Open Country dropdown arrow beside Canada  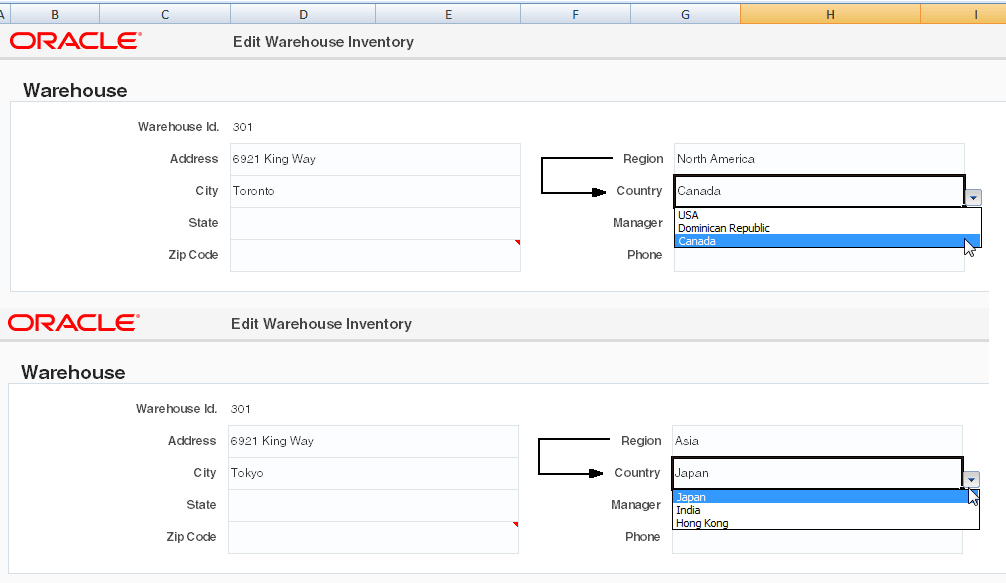(x=973, y=198)
